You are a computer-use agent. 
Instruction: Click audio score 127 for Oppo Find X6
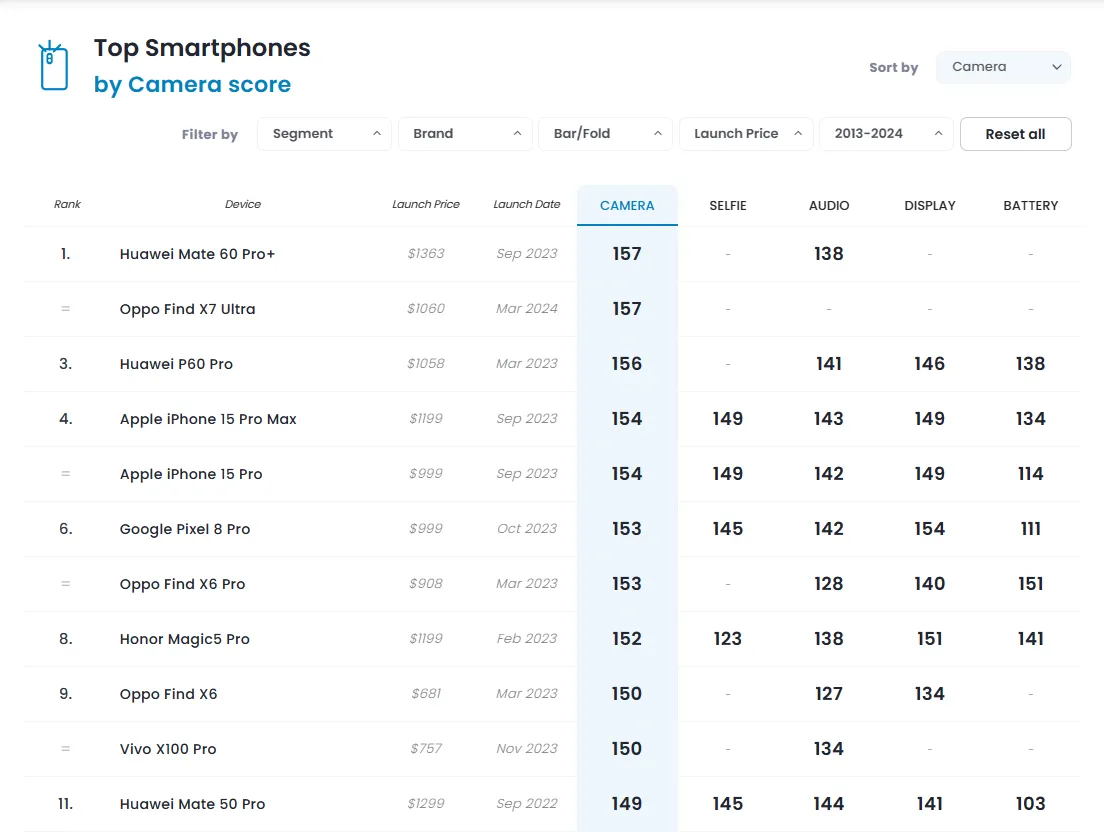point(829,694)
